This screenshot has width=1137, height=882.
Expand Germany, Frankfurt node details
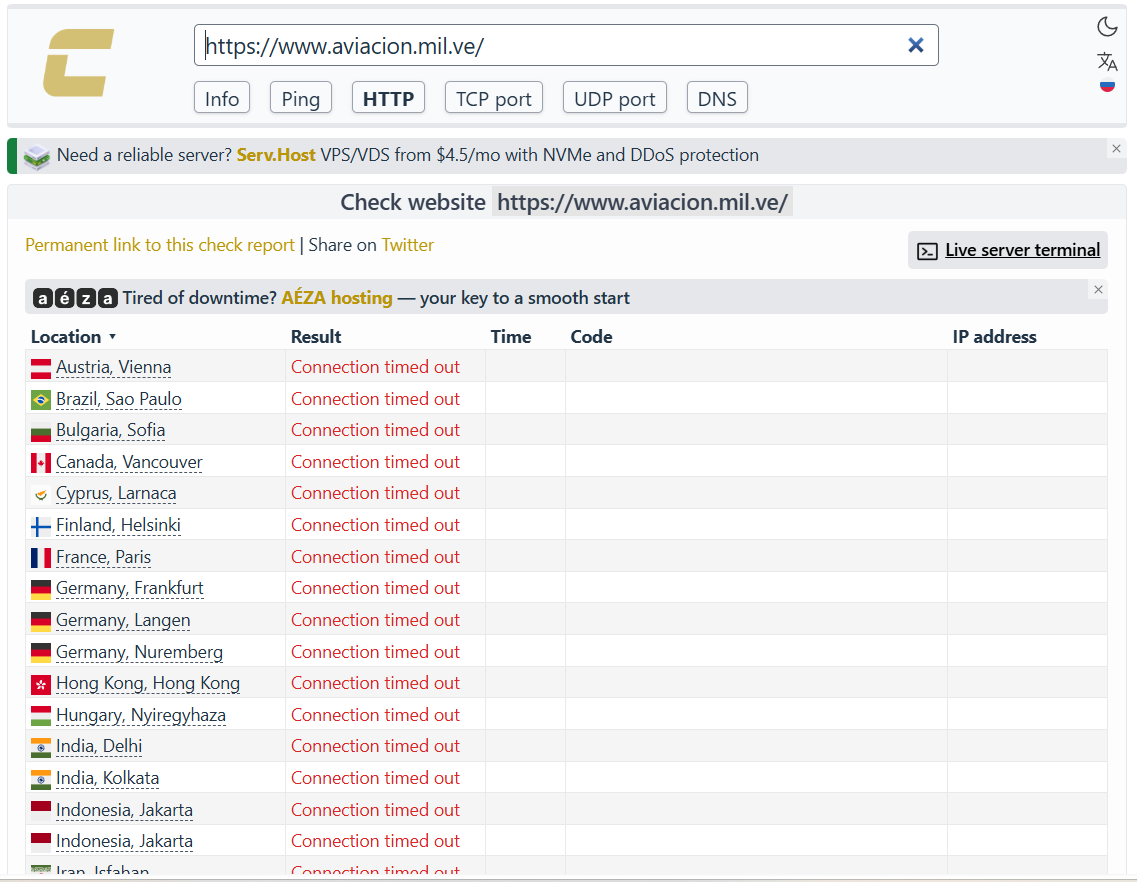tap(130, 588)
